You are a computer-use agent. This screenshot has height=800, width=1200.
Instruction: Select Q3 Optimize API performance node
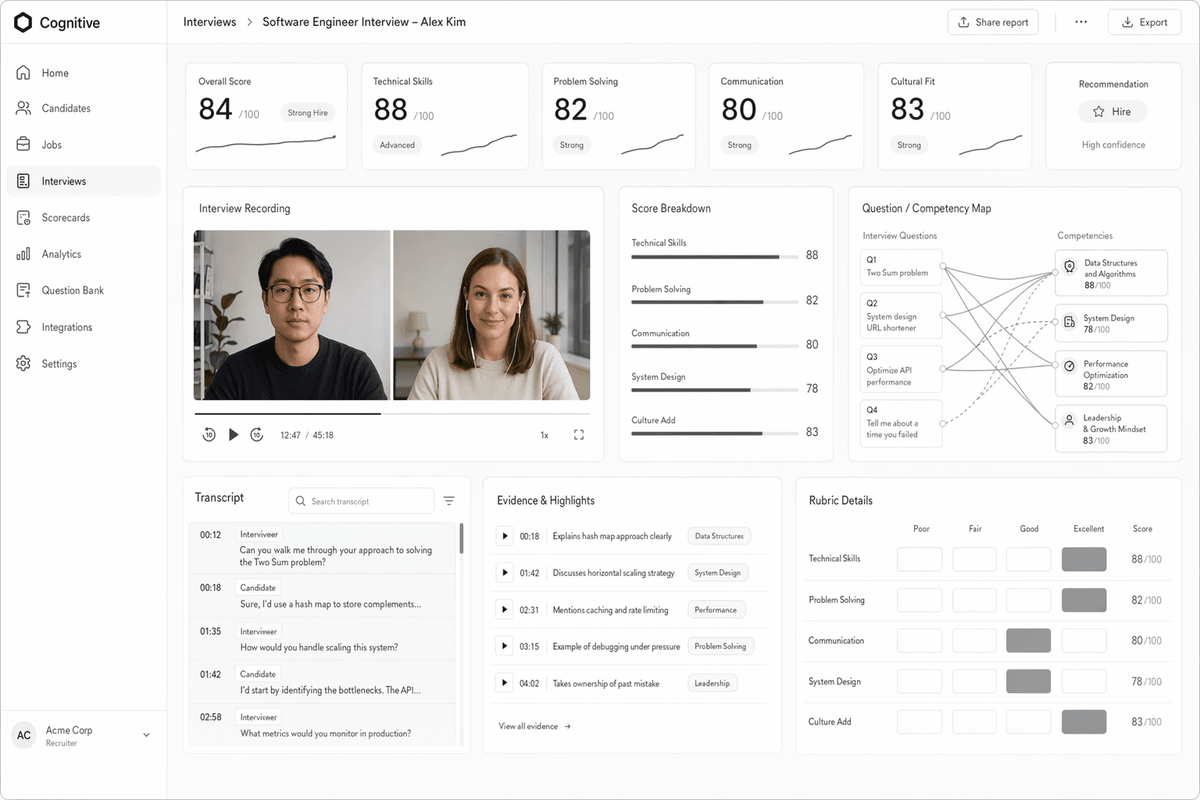(901, 369)
